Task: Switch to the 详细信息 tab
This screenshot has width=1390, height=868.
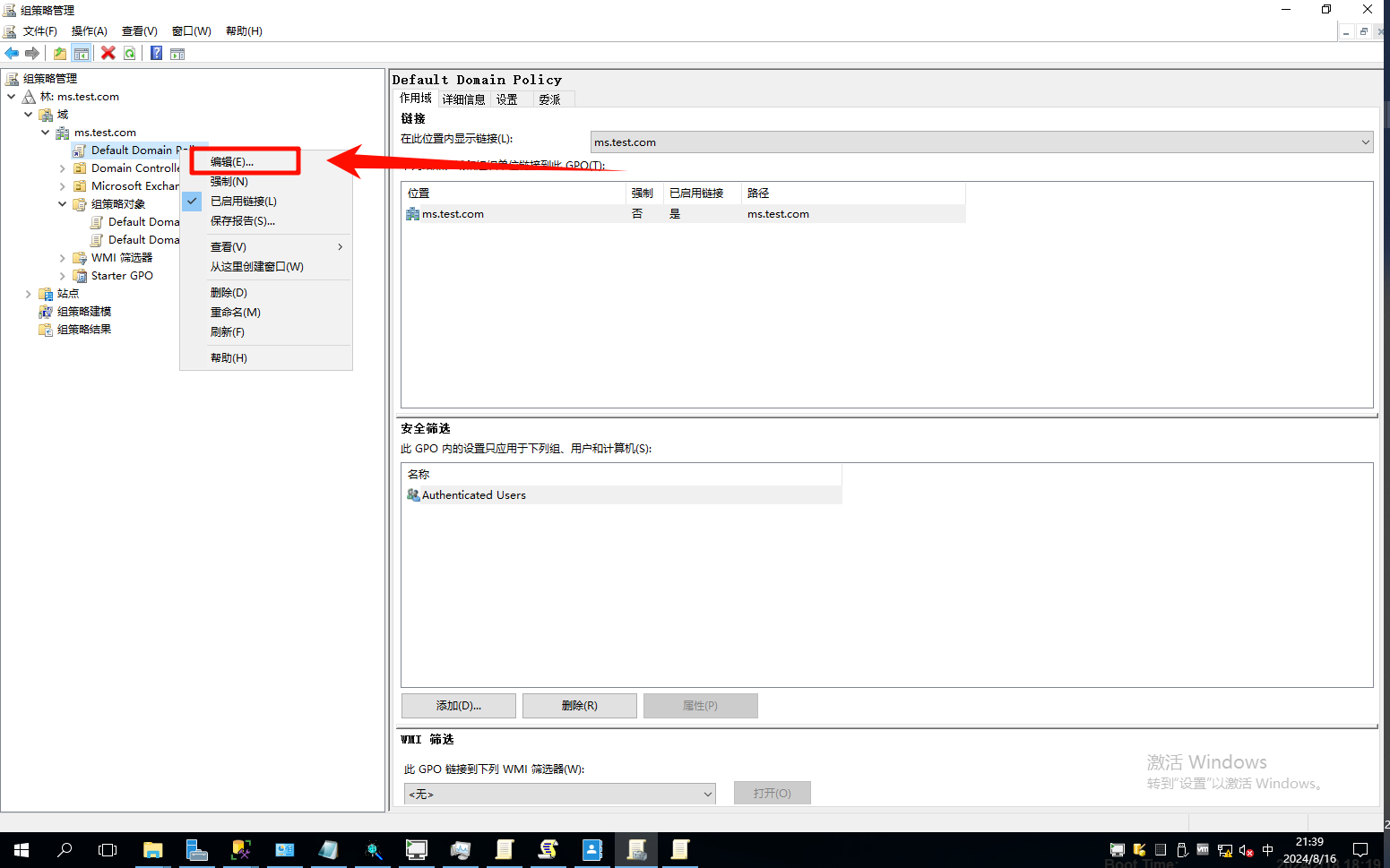Action: click(463, 99)
